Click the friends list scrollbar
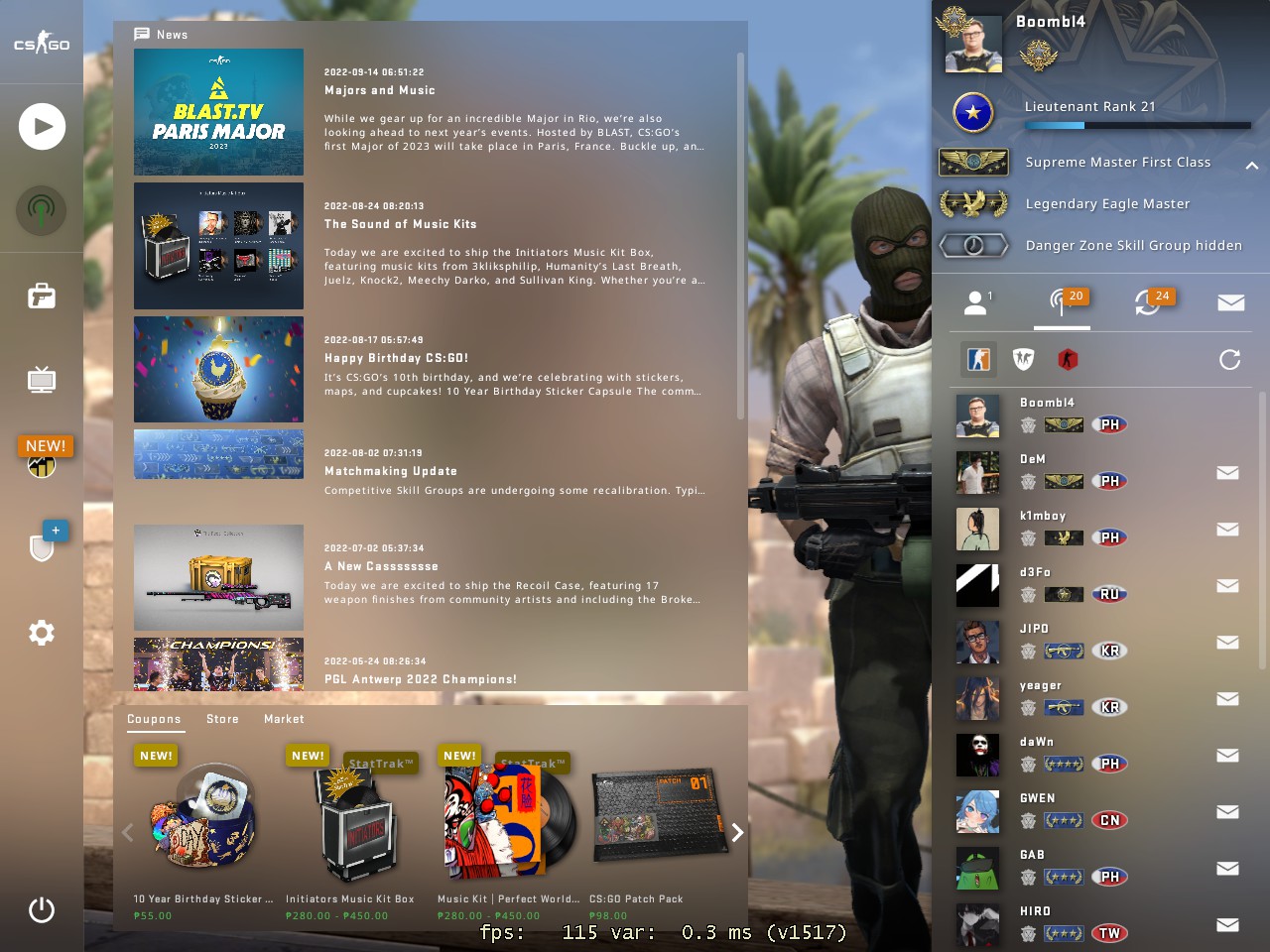The height and width of the screenshot is (952, 1270). pos(1262,531)
